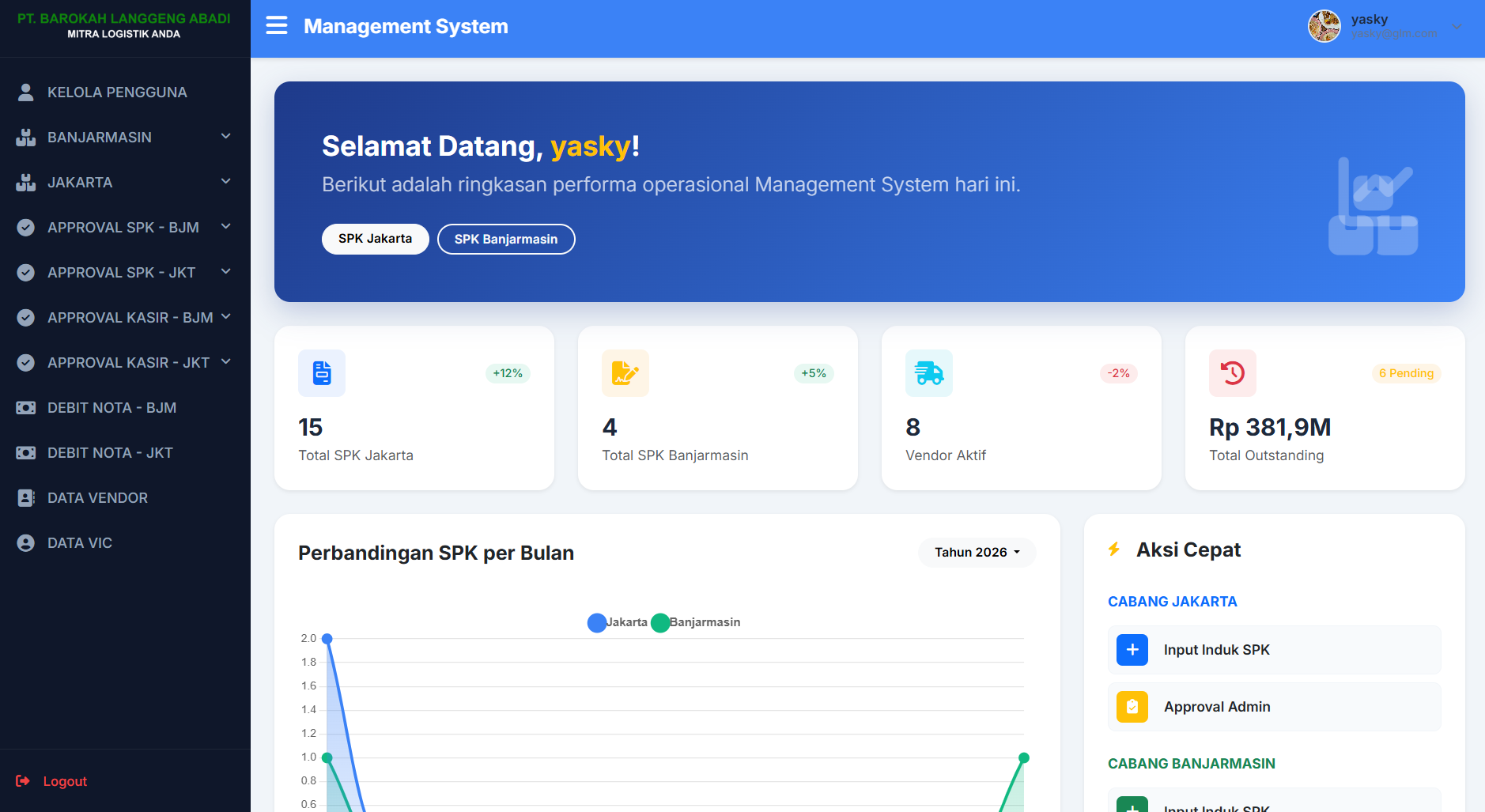Toggle Banjarmasin series in chart legend
1485x812 pixels.
pos(696,622)
